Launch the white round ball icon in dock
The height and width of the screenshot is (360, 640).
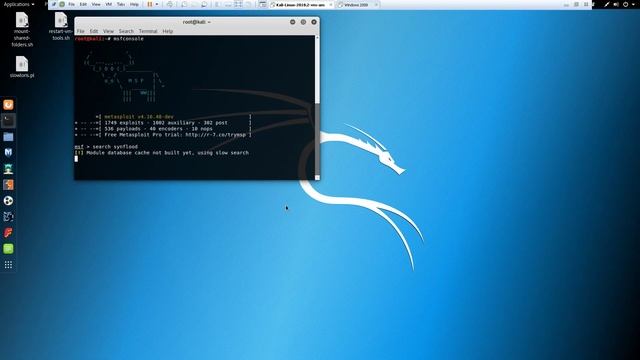pos(8,200)
